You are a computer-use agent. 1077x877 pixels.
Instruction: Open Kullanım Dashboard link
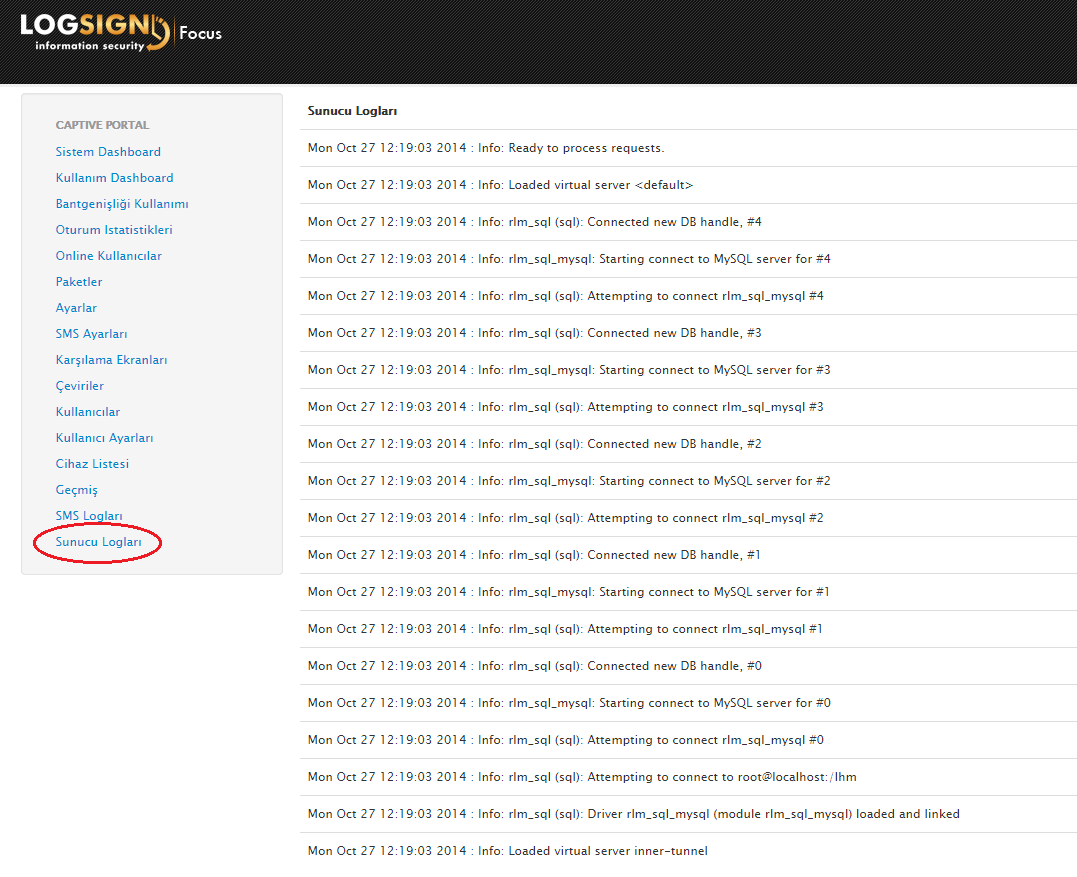coord(114,178)
